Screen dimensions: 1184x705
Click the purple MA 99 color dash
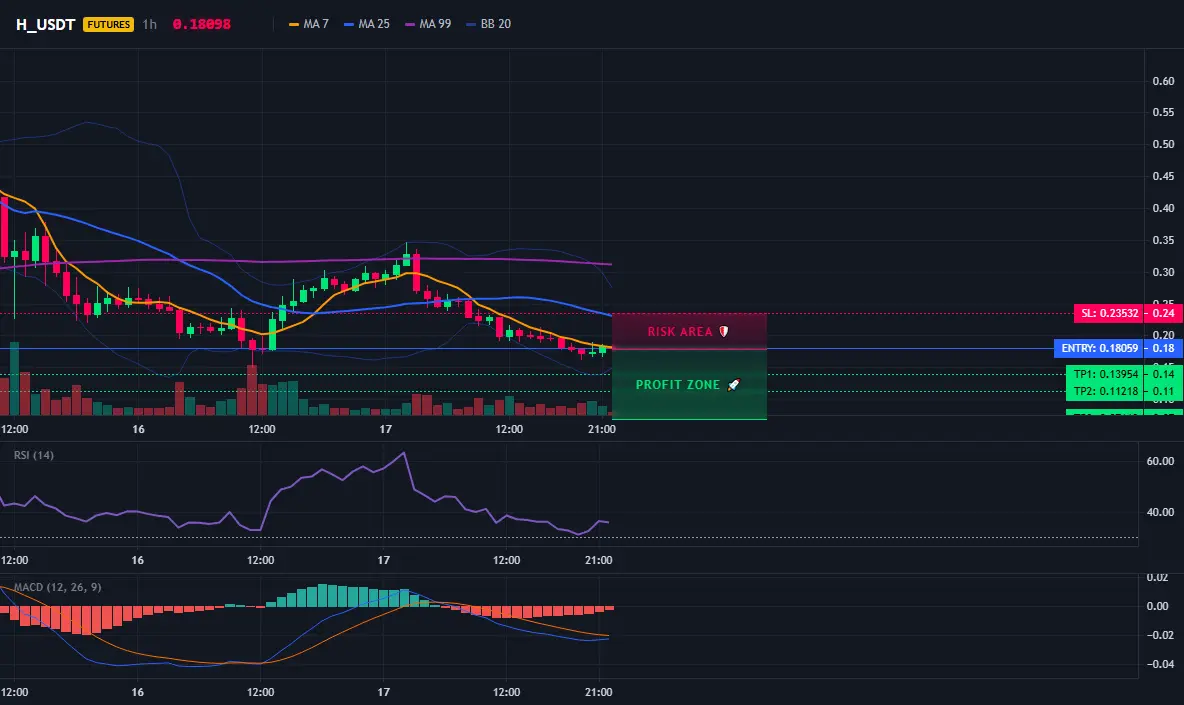point(410,24)
